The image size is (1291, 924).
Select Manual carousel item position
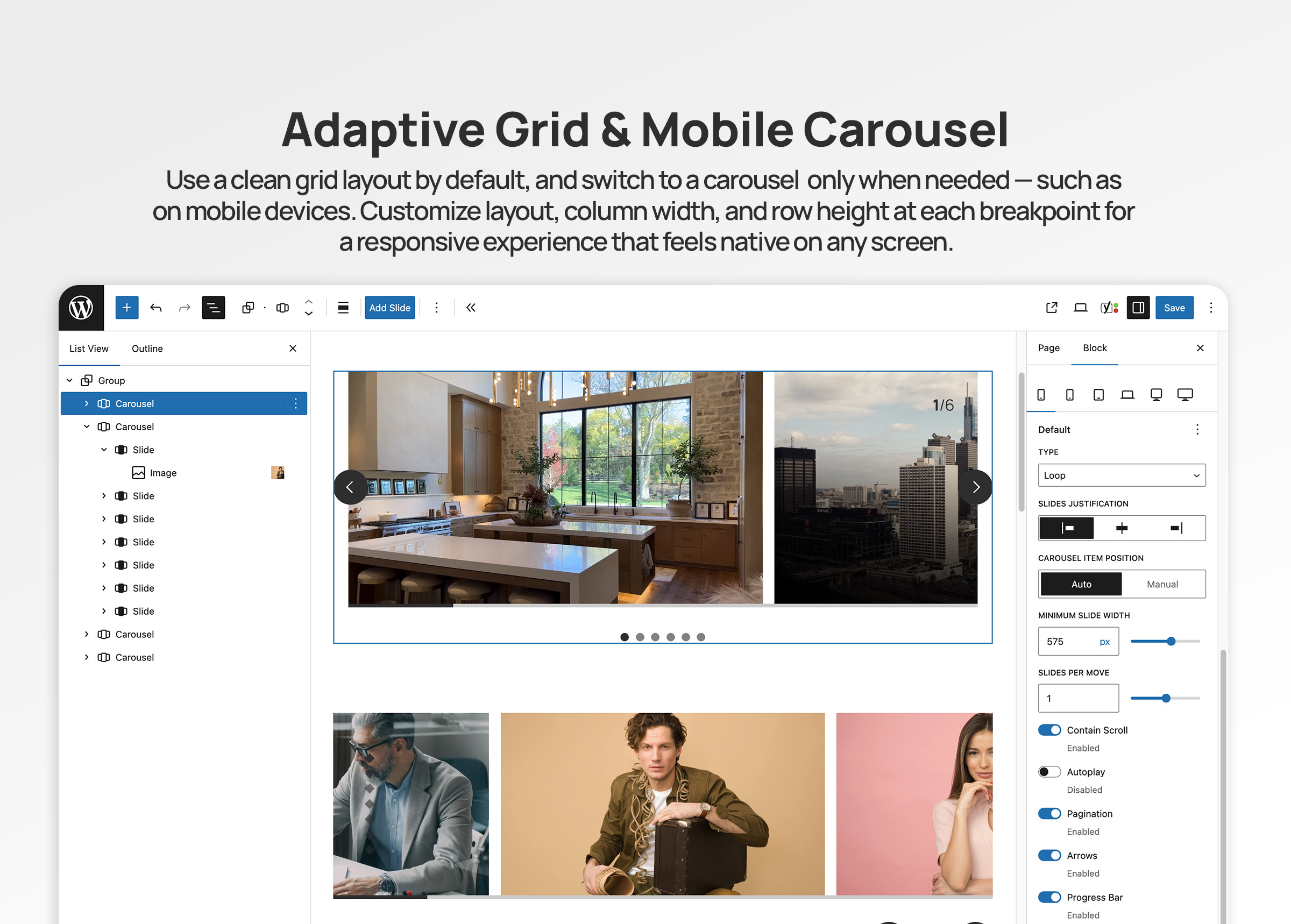click(x=1162, y=584)
